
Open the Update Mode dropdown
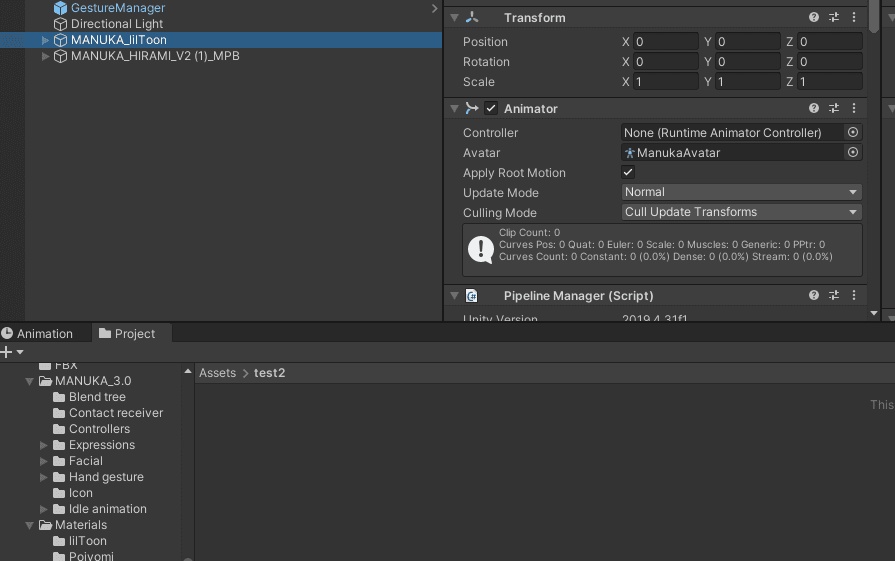coord(741,192)
